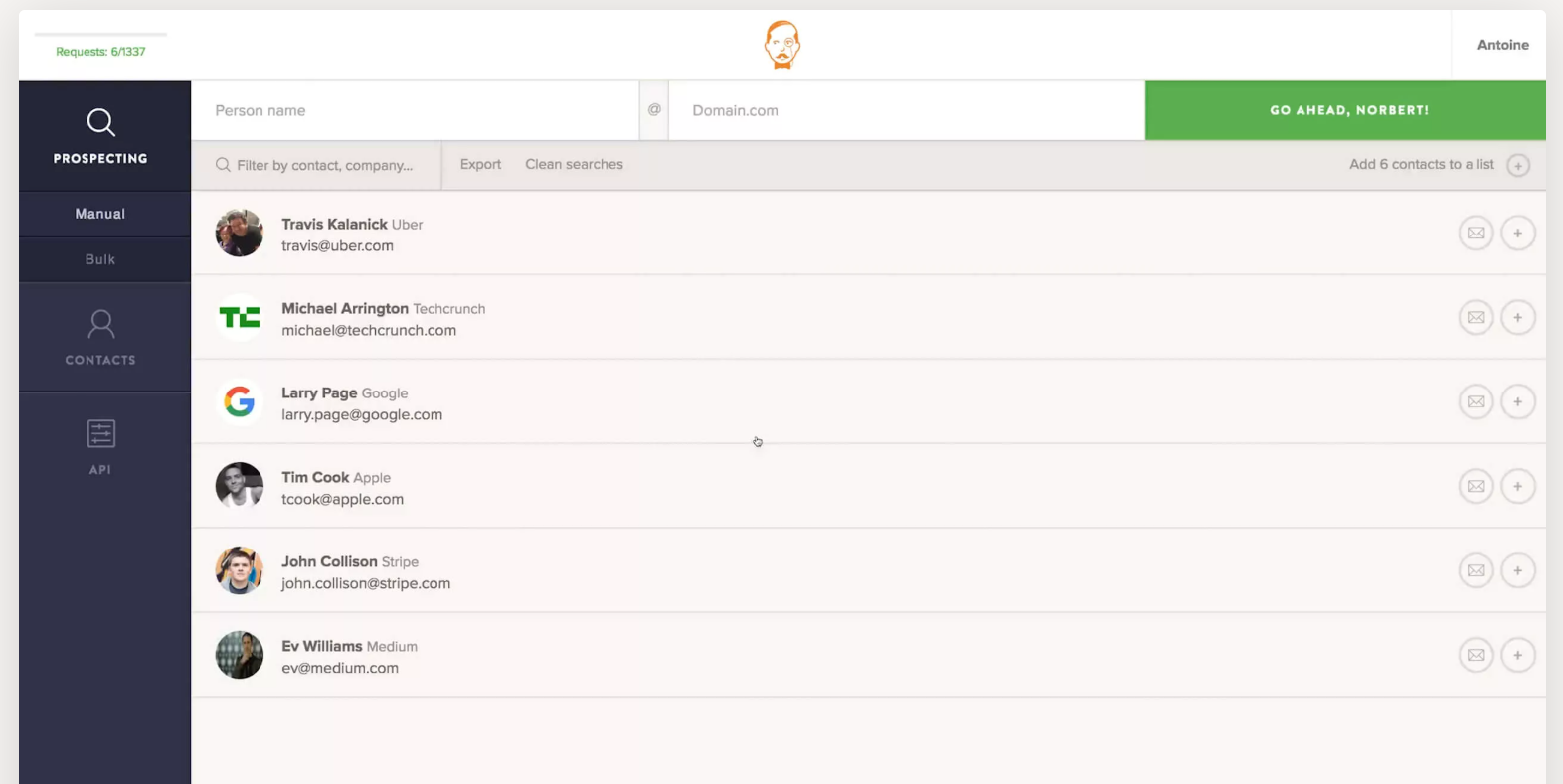The width and height of the screenshot is (1563, 784).
Task: Click the filter magnifier icon
Action: [x=223, y=165]
